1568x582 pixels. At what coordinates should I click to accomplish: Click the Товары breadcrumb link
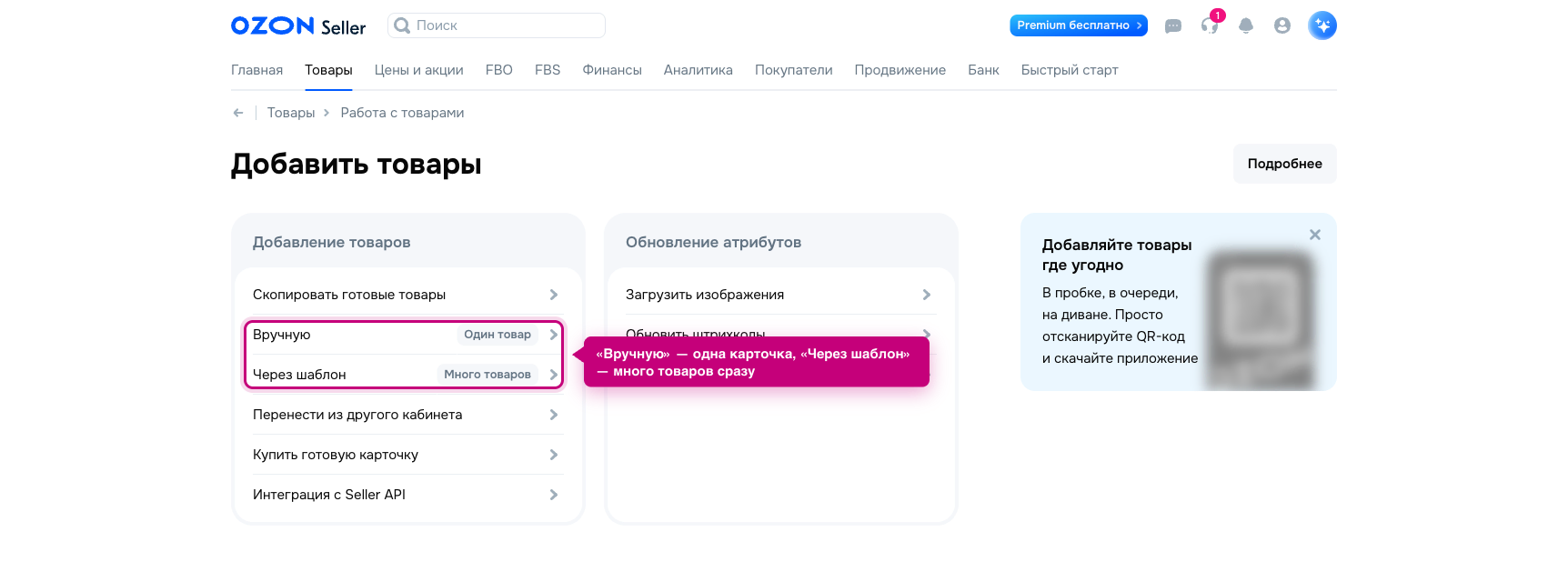point(291,113)
